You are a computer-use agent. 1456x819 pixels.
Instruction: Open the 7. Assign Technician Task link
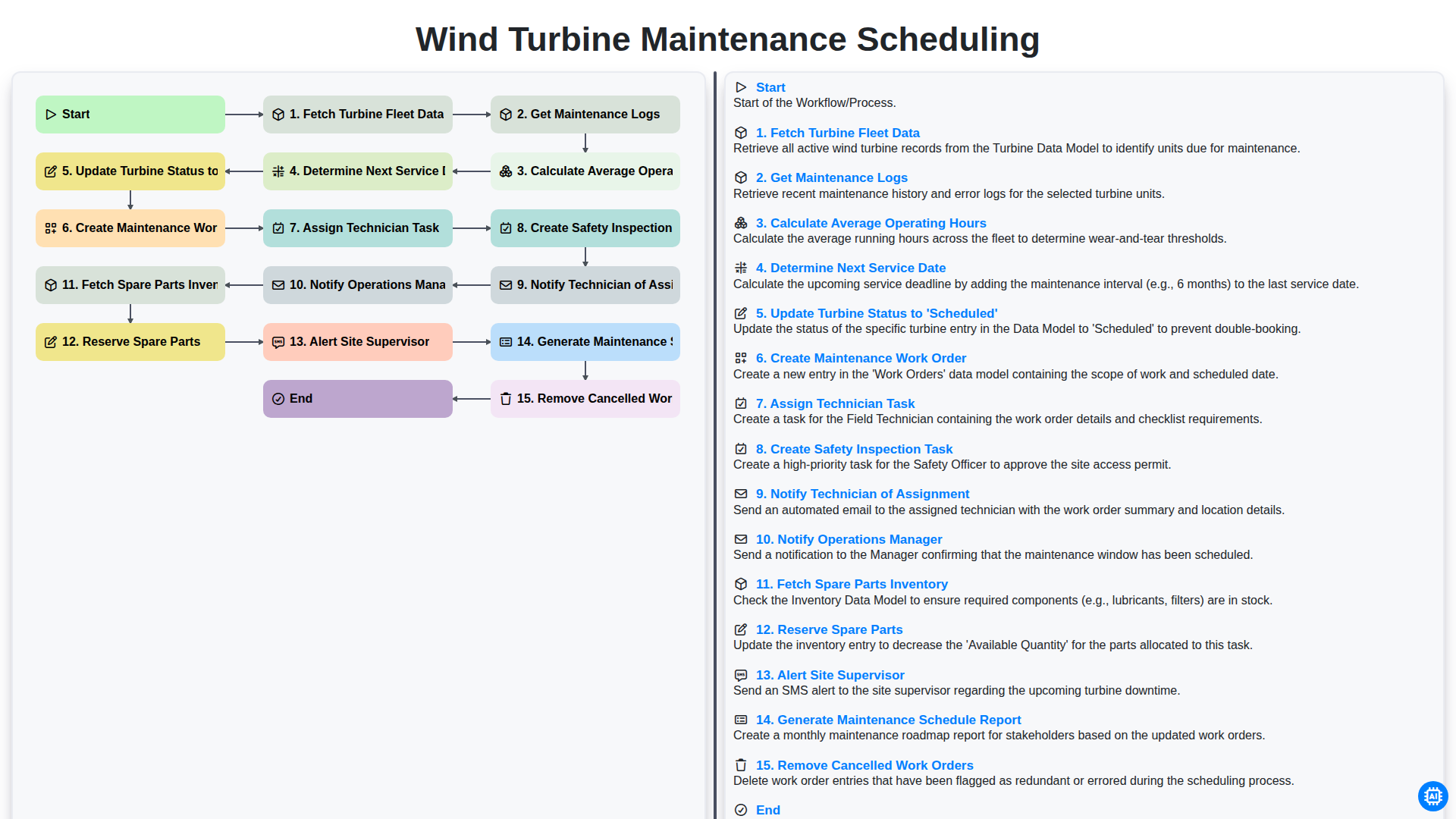coord(836,403)
